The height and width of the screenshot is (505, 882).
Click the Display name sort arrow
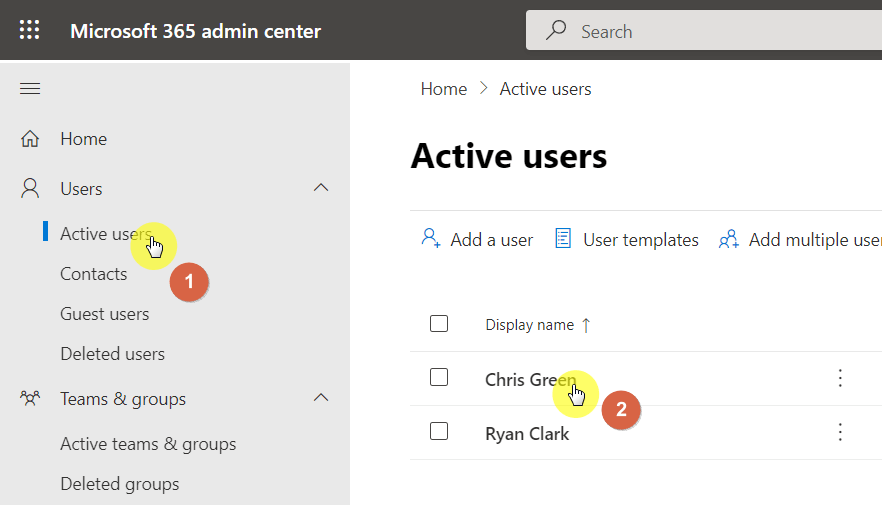tap(586, 325)
